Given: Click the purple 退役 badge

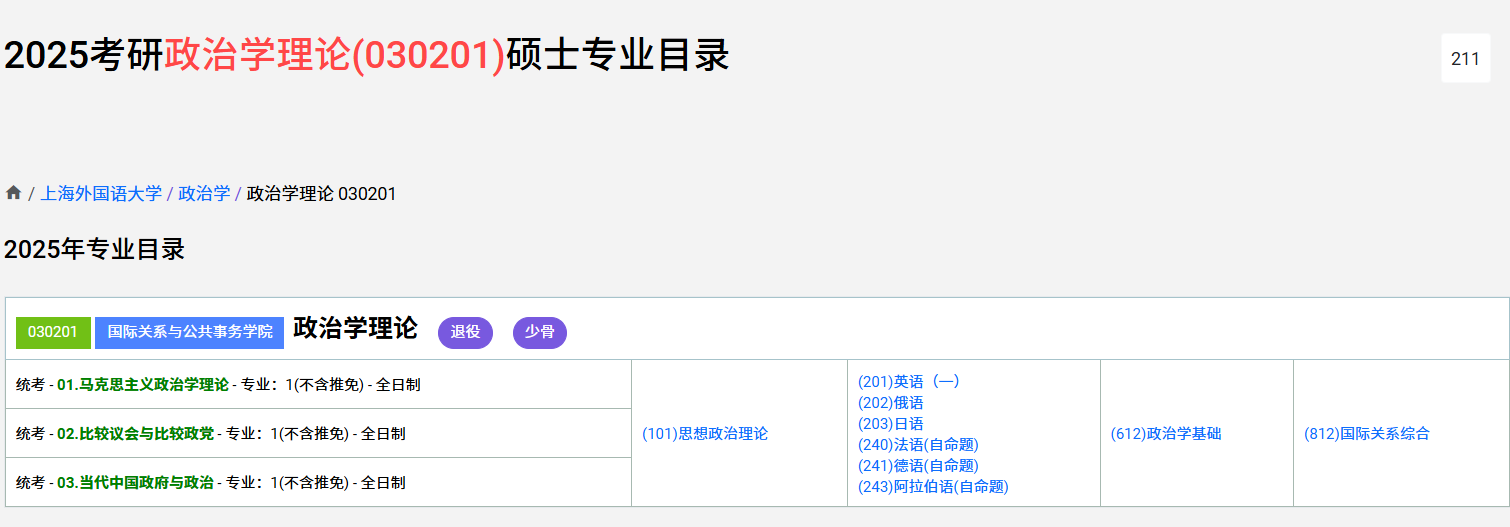Looking at the screenshot, I should point(465,332).
